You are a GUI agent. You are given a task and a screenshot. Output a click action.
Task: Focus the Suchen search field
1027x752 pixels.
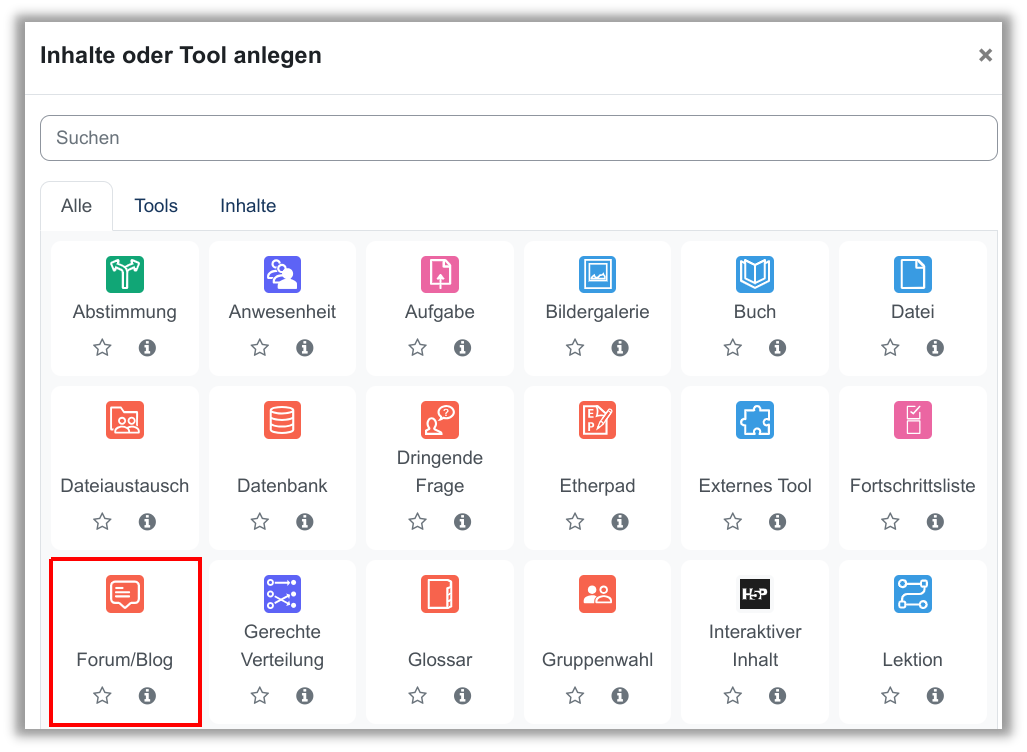518,138
